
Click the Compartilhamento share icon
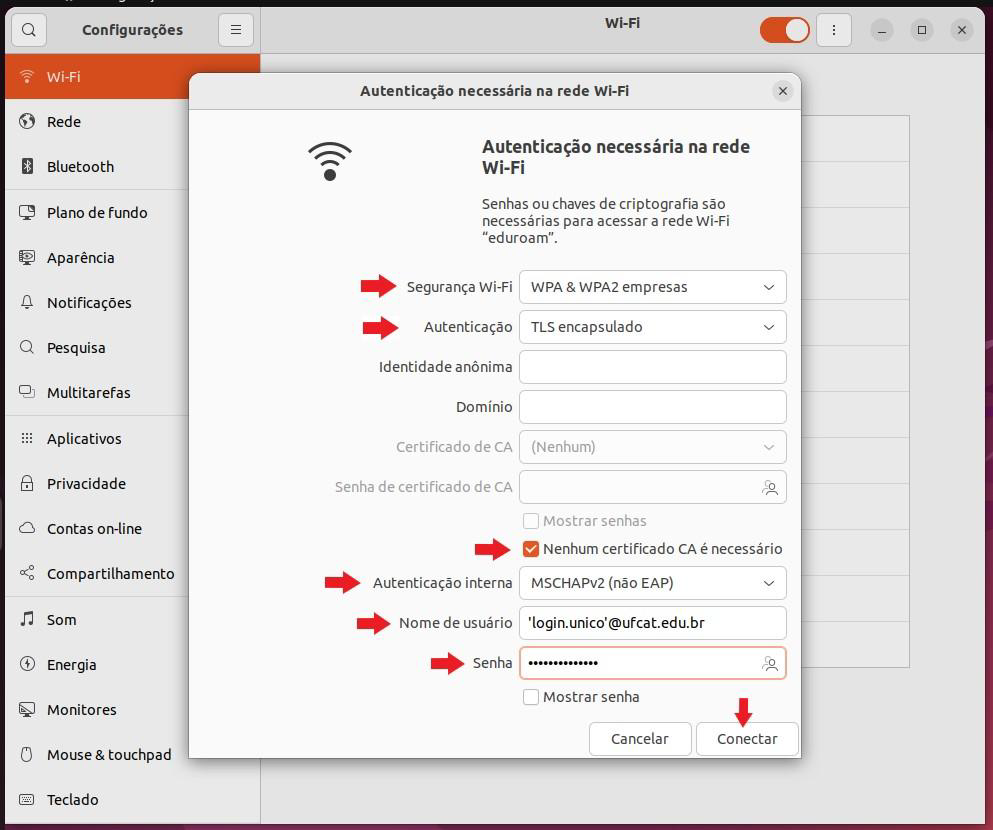coord(27,574)
